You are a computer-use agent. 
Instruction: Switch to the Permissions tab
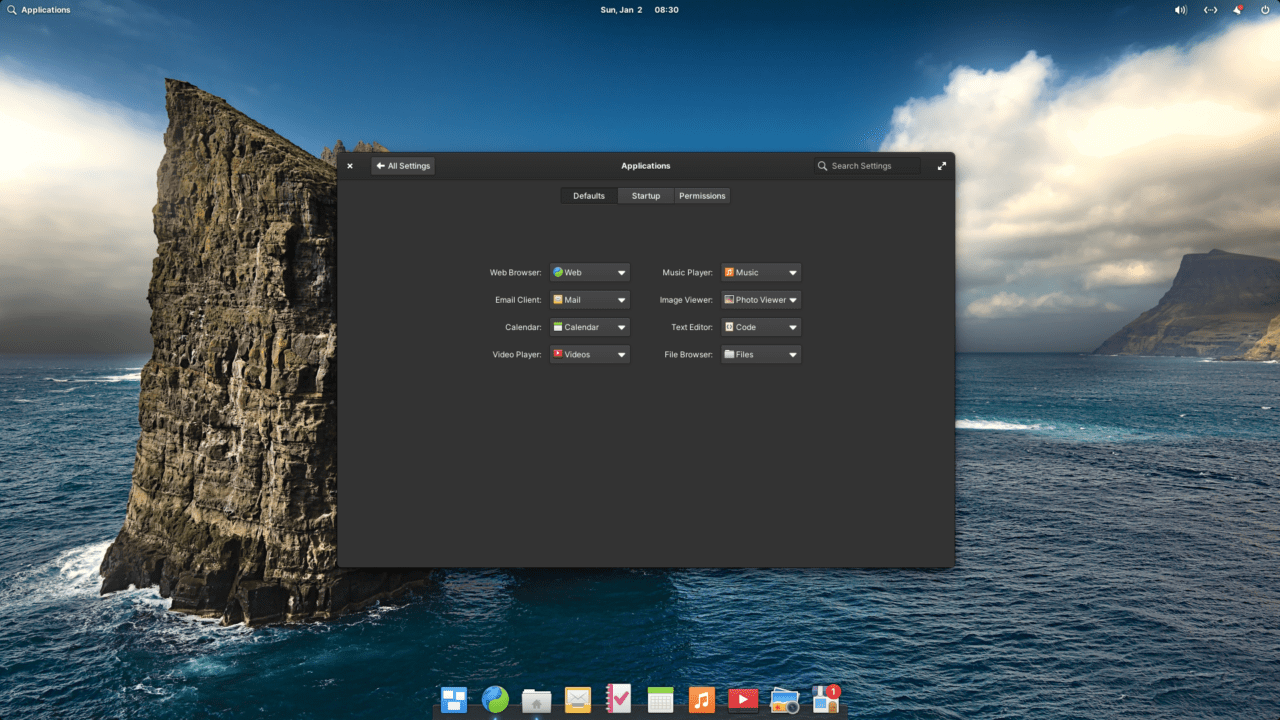coord(702,195)
